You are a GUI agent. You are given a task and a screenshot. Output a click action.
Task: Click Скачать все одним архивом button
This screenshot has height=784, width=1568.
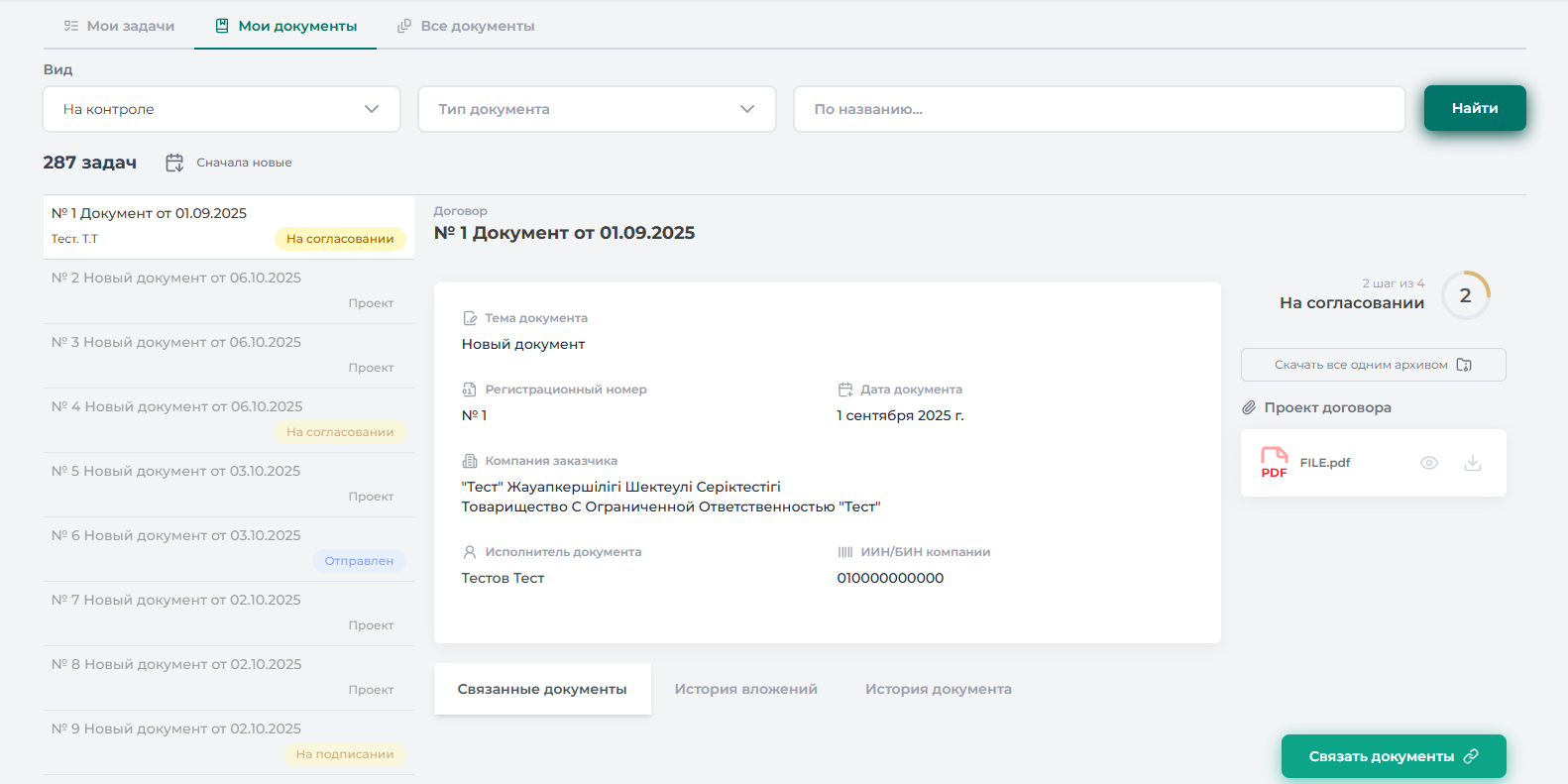[1373, 365]
